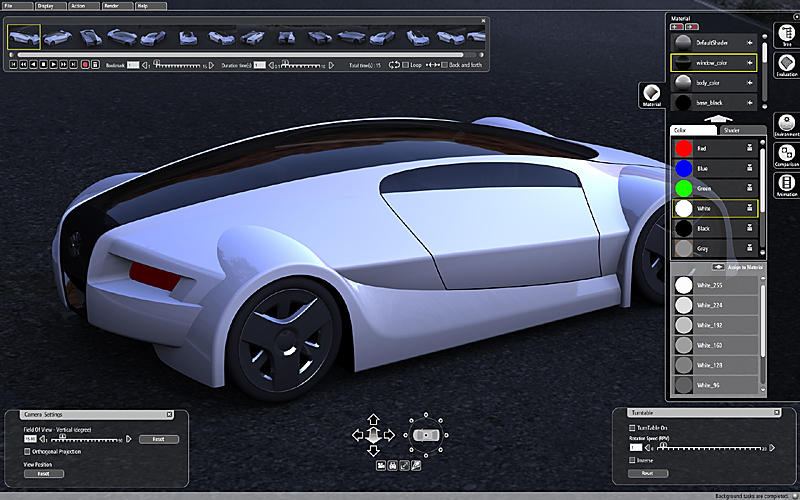
Task: Toggle the Orthogonal Projection checkbox
Action: pos(27,451)
